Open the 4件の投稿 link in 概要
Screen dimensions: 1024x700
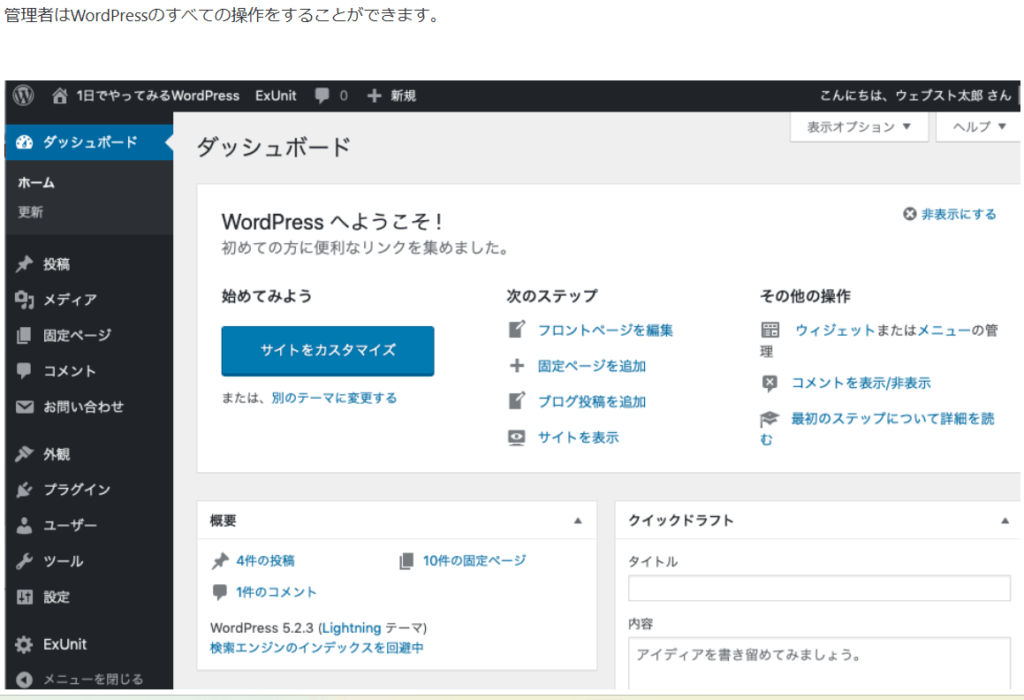click(x=265, y=561)
